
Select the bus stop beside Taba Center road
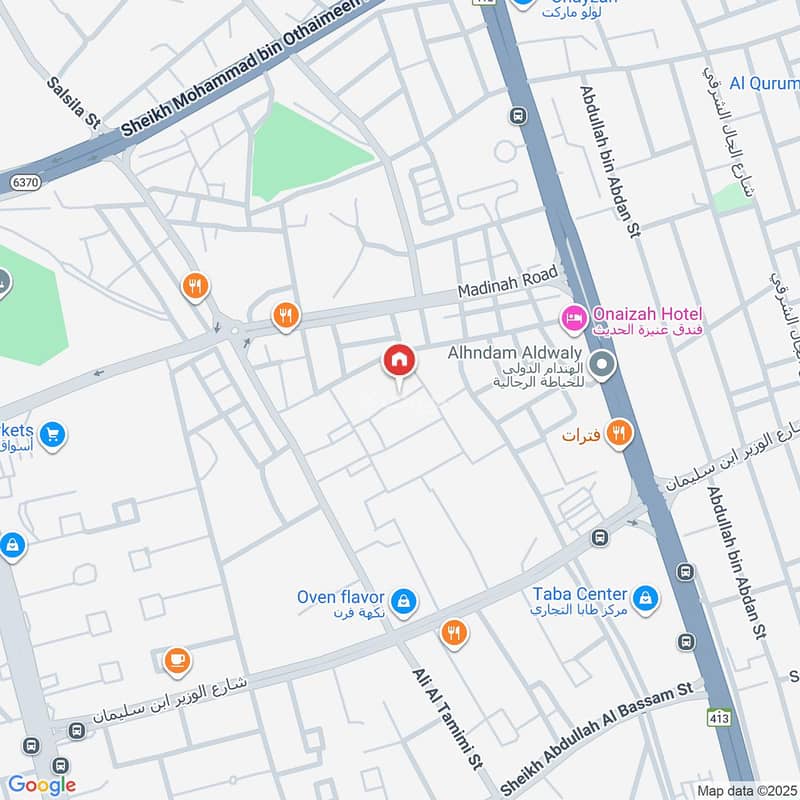pos(599,537)
